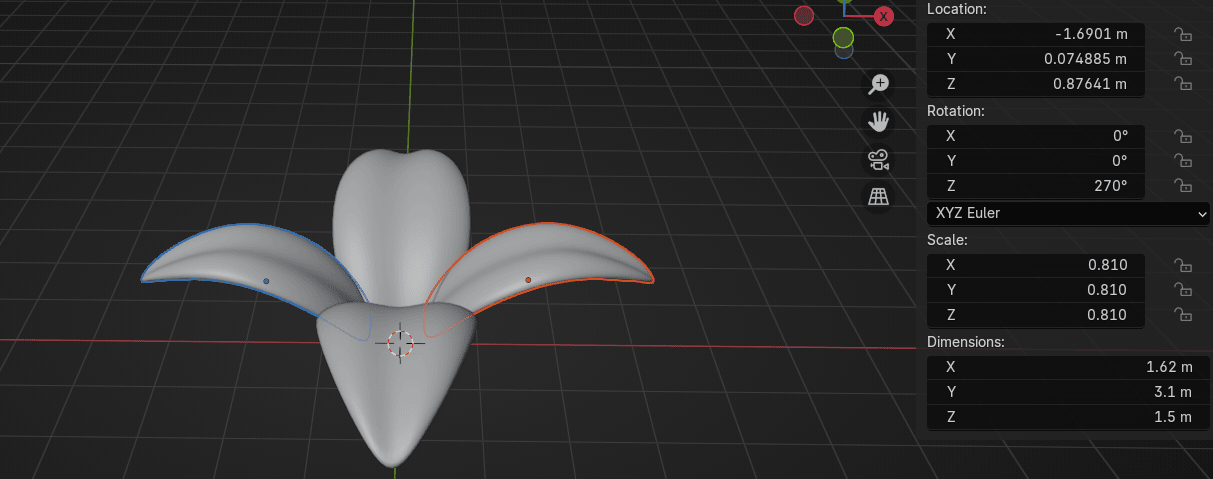The height and width of the screenshot is (479, 1213).
Task: Click the Scale X value field
Action: coord(1036,265)
